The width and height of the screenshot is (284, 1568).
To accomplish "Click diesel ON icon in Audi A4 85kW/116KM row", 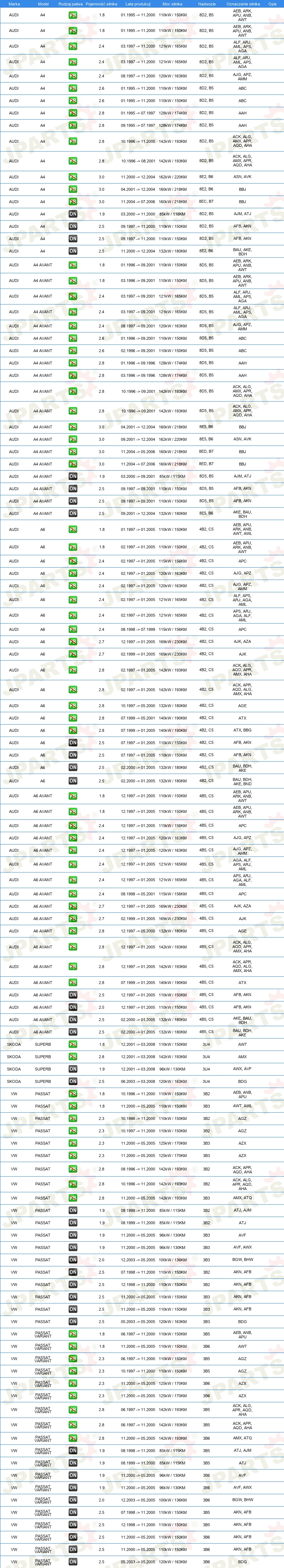I will 72,214.
